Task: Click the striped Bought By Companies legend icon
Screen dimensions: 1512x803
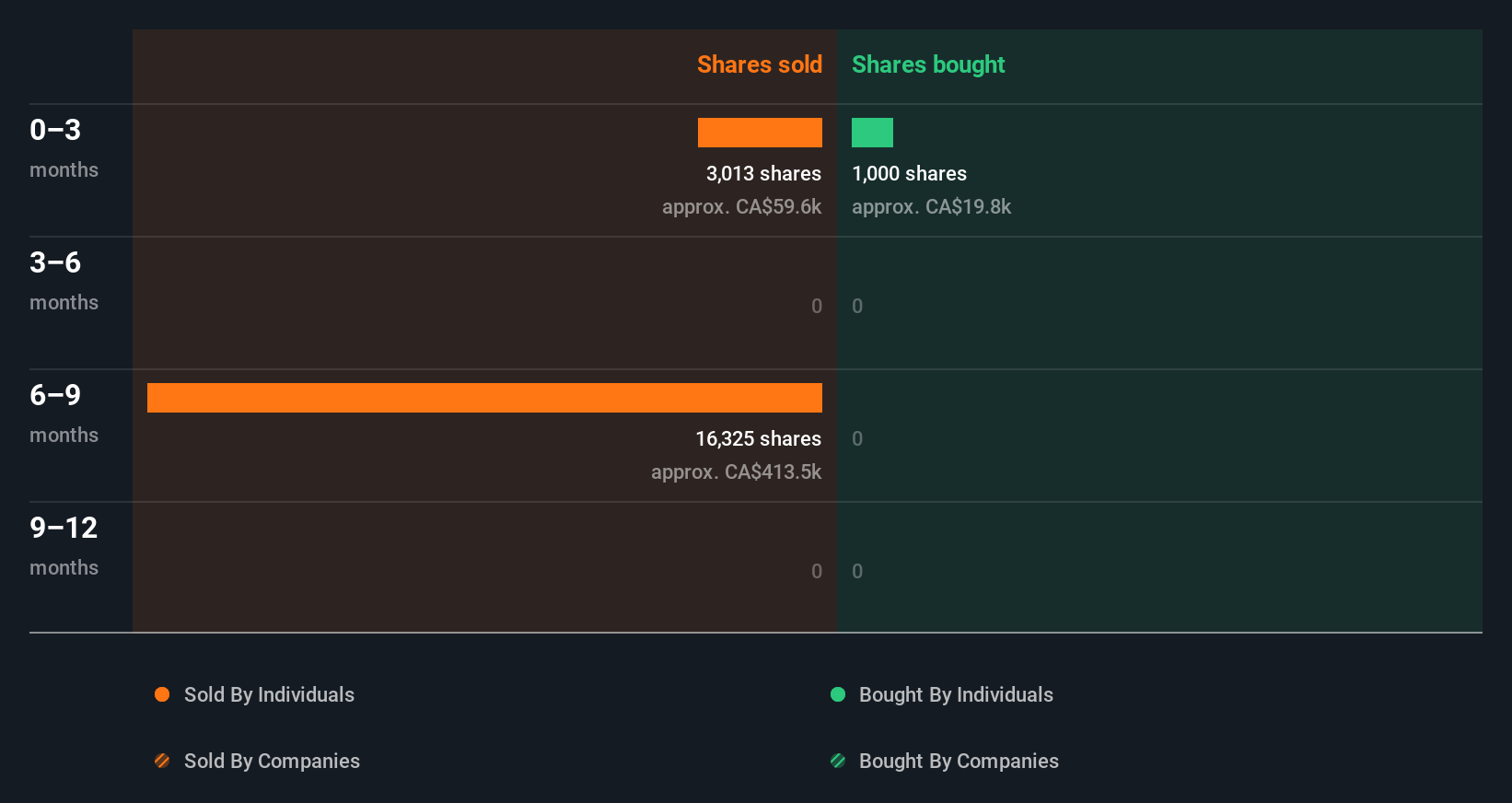Action: 838,761
